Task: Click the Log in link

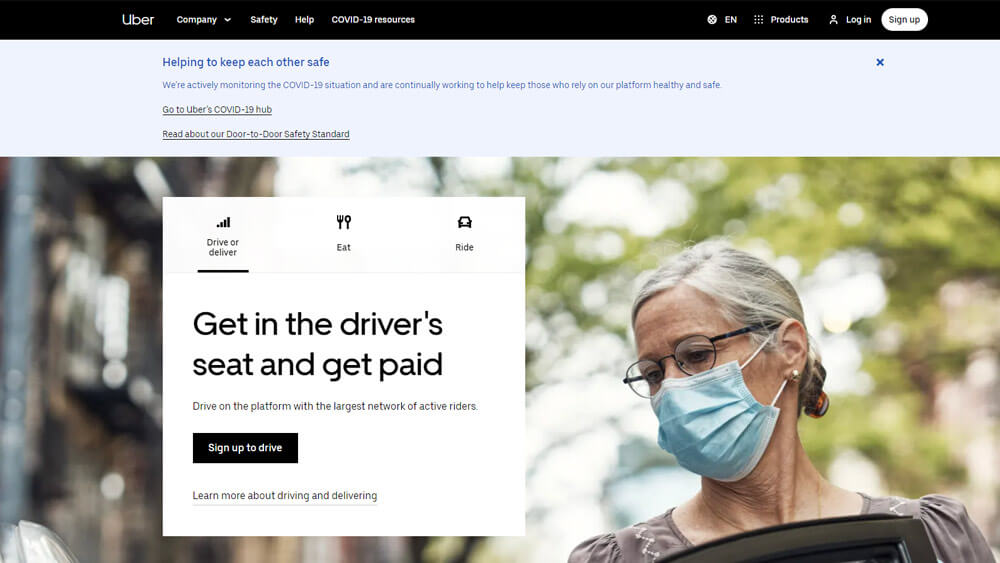Action: click(858, 20)
